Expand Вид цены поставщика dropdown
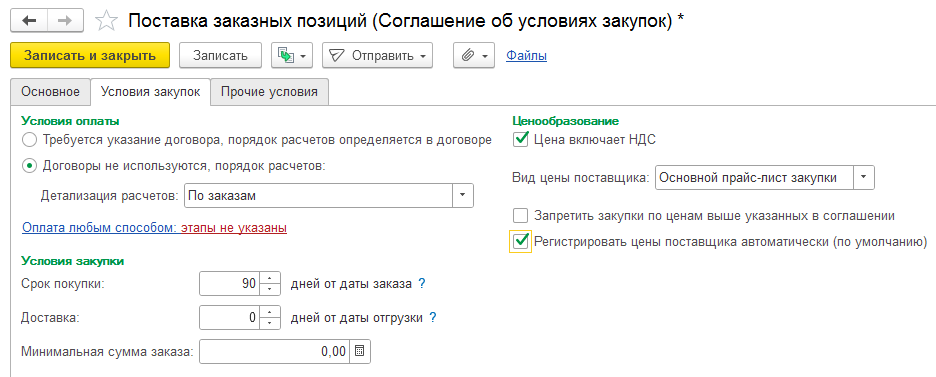Image resolution: width=936 pixels, height=377 pixels. (864, 178)
